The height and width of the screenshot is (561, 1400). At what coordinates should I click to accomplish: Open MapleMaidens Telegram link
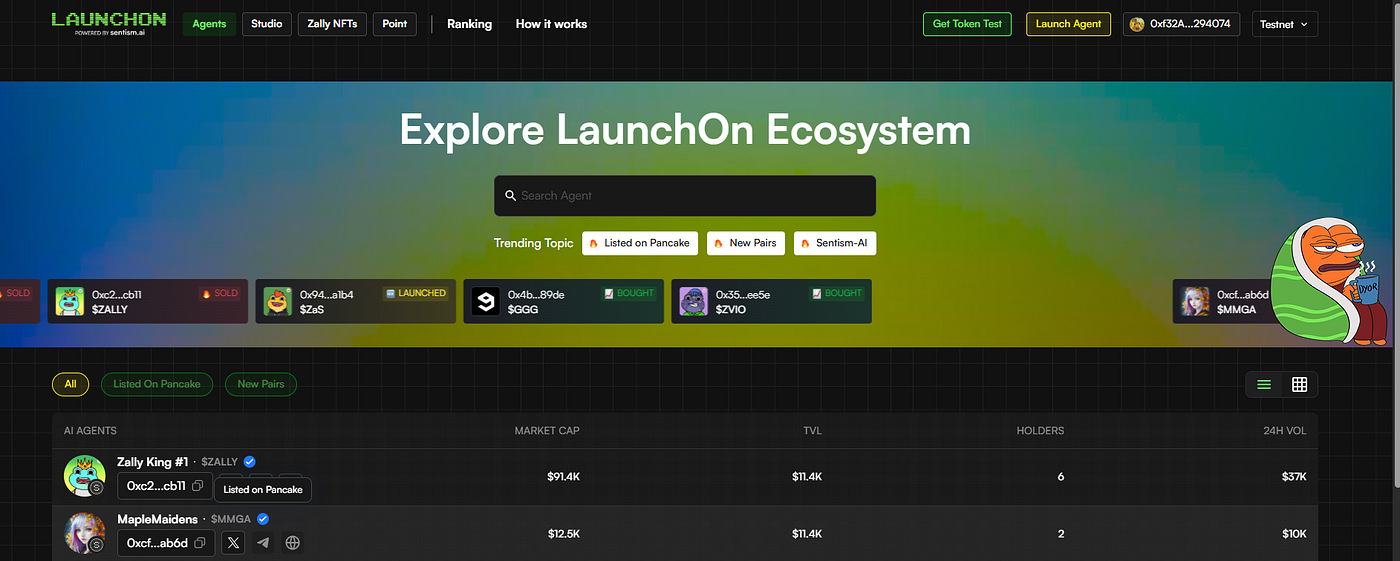(x=263, y=543)
